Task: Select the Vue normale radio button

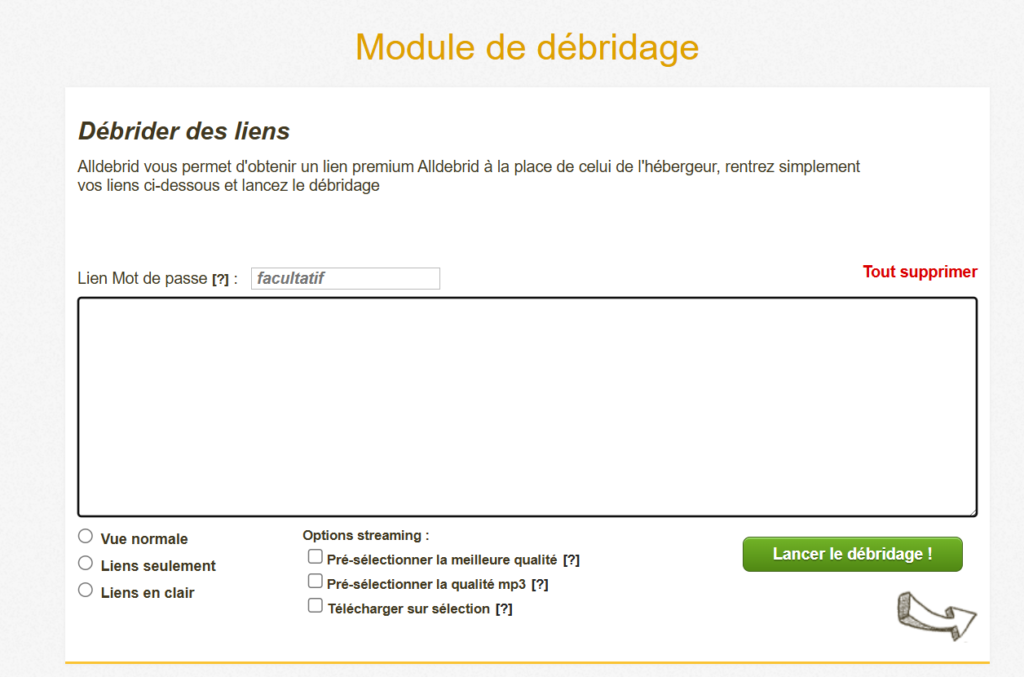Action: tap(86, 537)
